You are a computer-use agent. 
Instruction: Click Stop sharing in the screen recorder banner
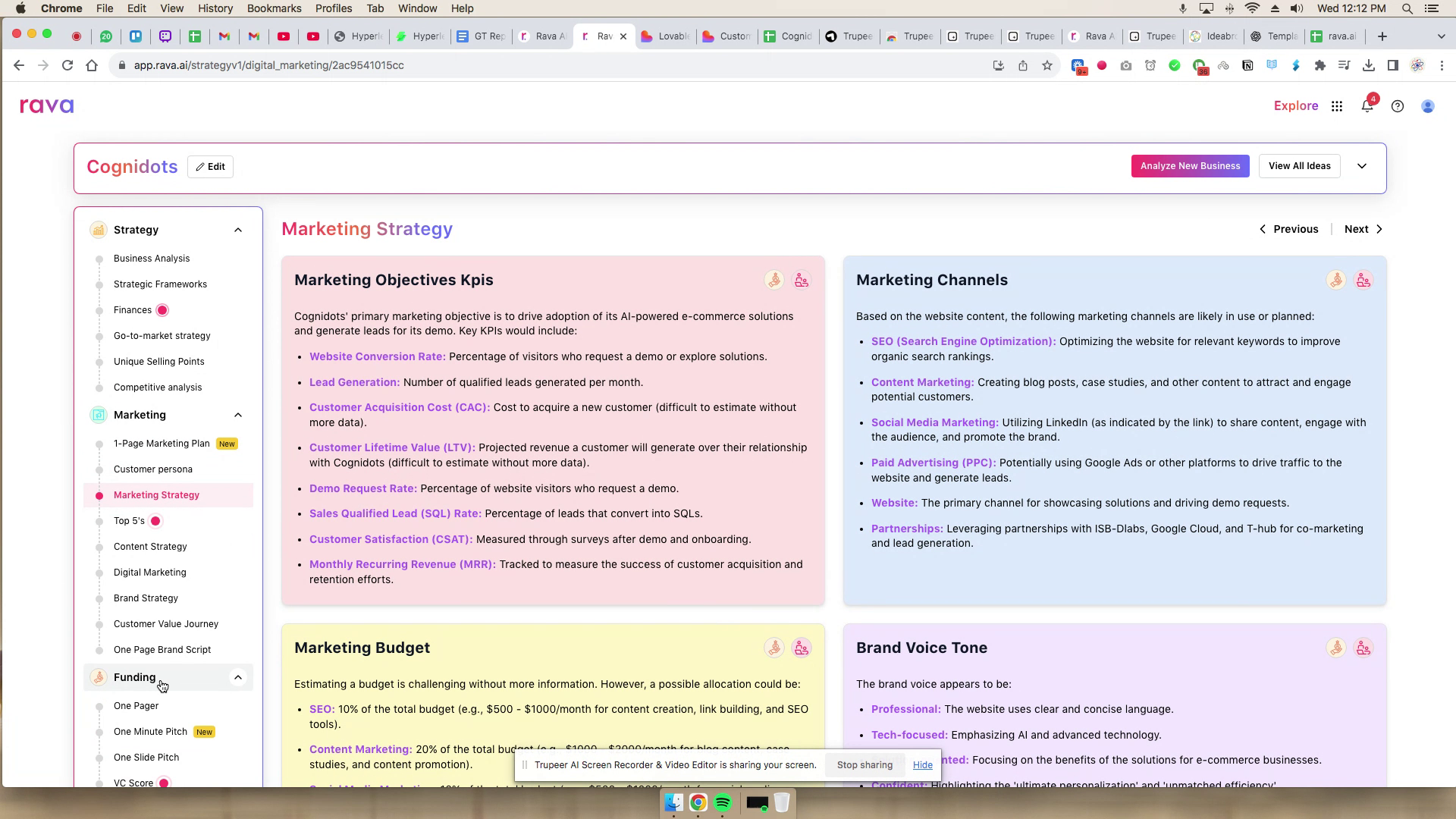pyautogui.click(x=864, y=764)
